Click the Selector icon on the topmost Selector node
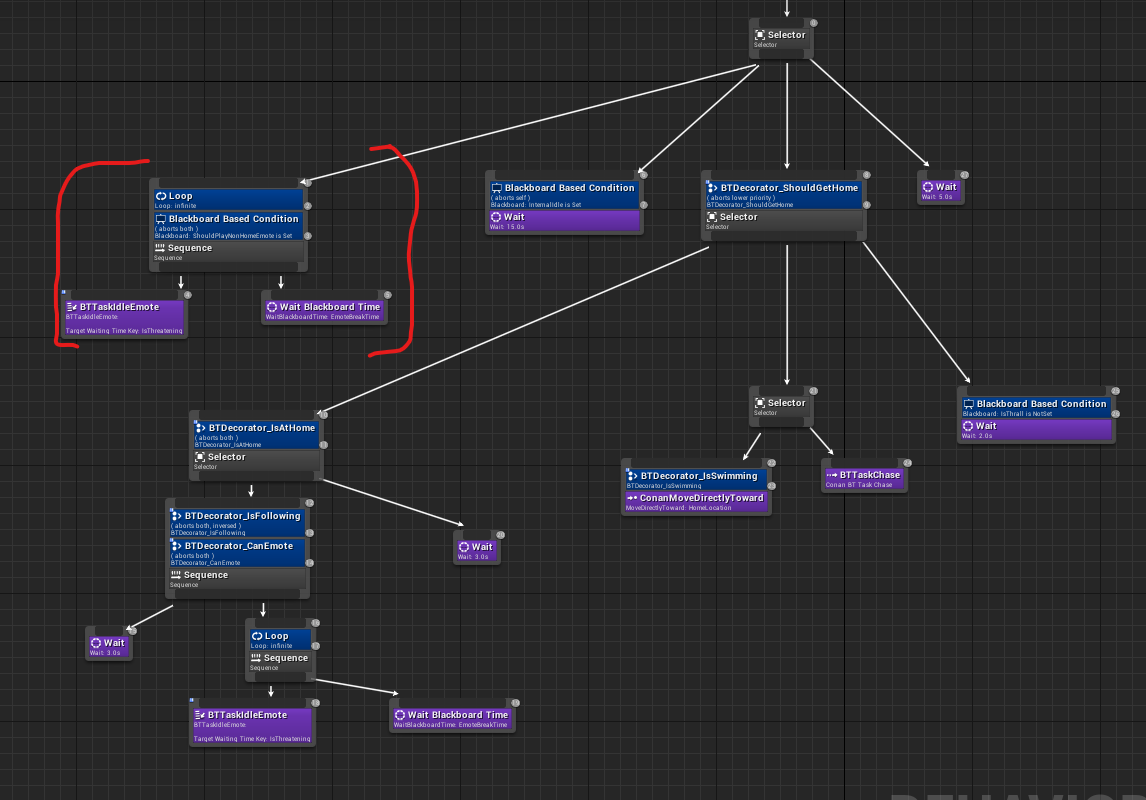Viewport: 1146px width, 800px height. coord(760,35)
